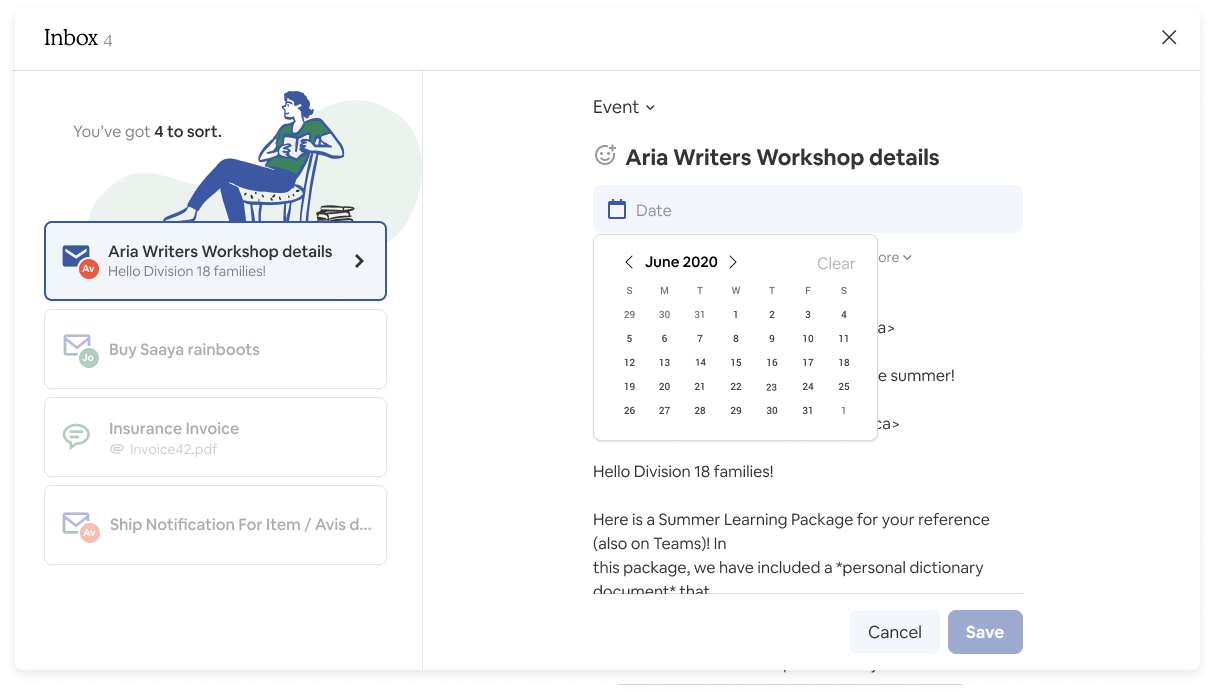This screenshot has height=692, width=1212.
Task: Clear the selected date
Action: (x=836, y=264)
